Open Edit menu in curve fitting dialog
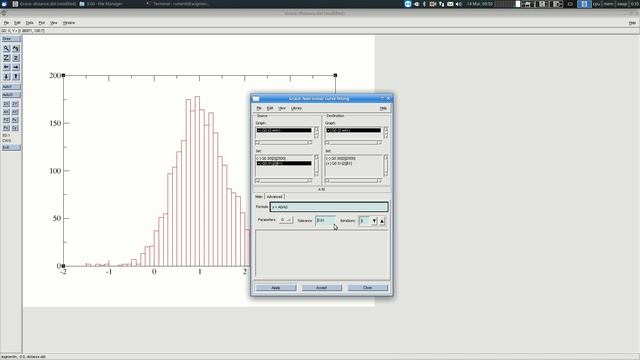Viewport: 640px width, 360px height. pos(270,108)
